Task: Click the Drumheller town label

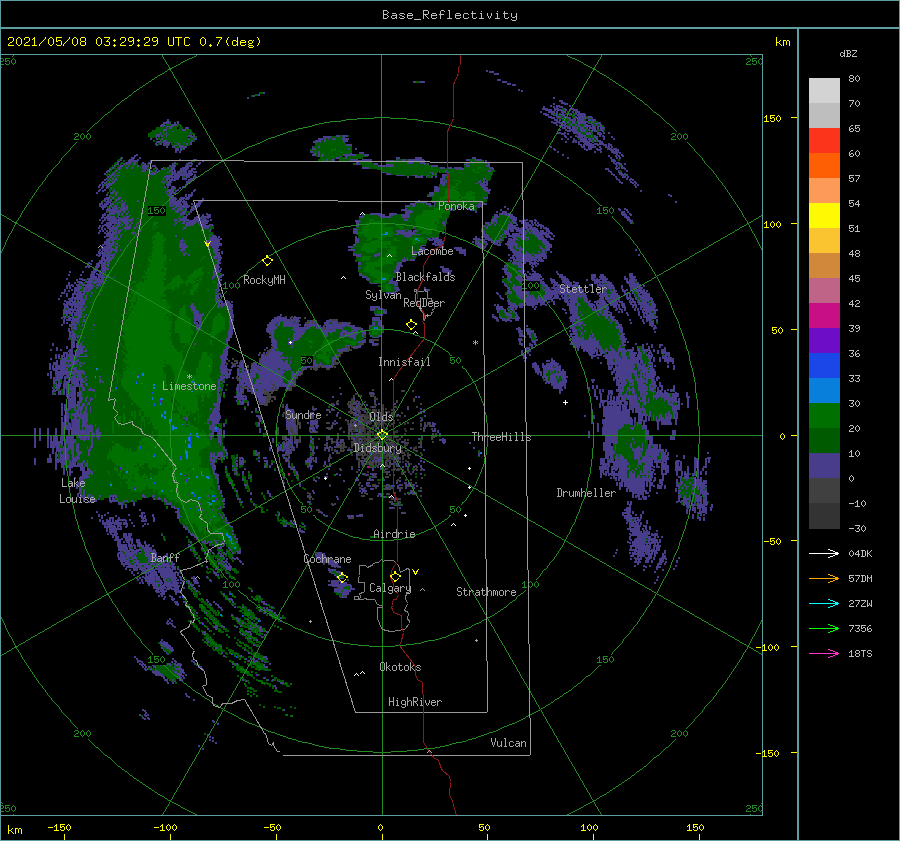Action: point(586,493)
